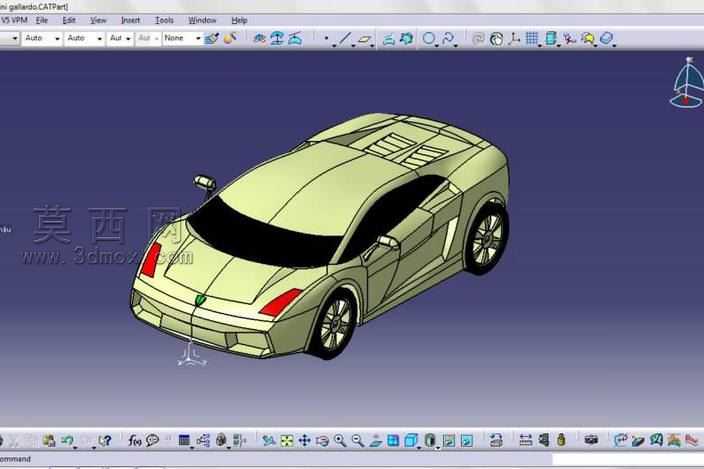Click the surface-with-red-line icon left of Point
The image size is (704, 469).
tap(295, 39)
